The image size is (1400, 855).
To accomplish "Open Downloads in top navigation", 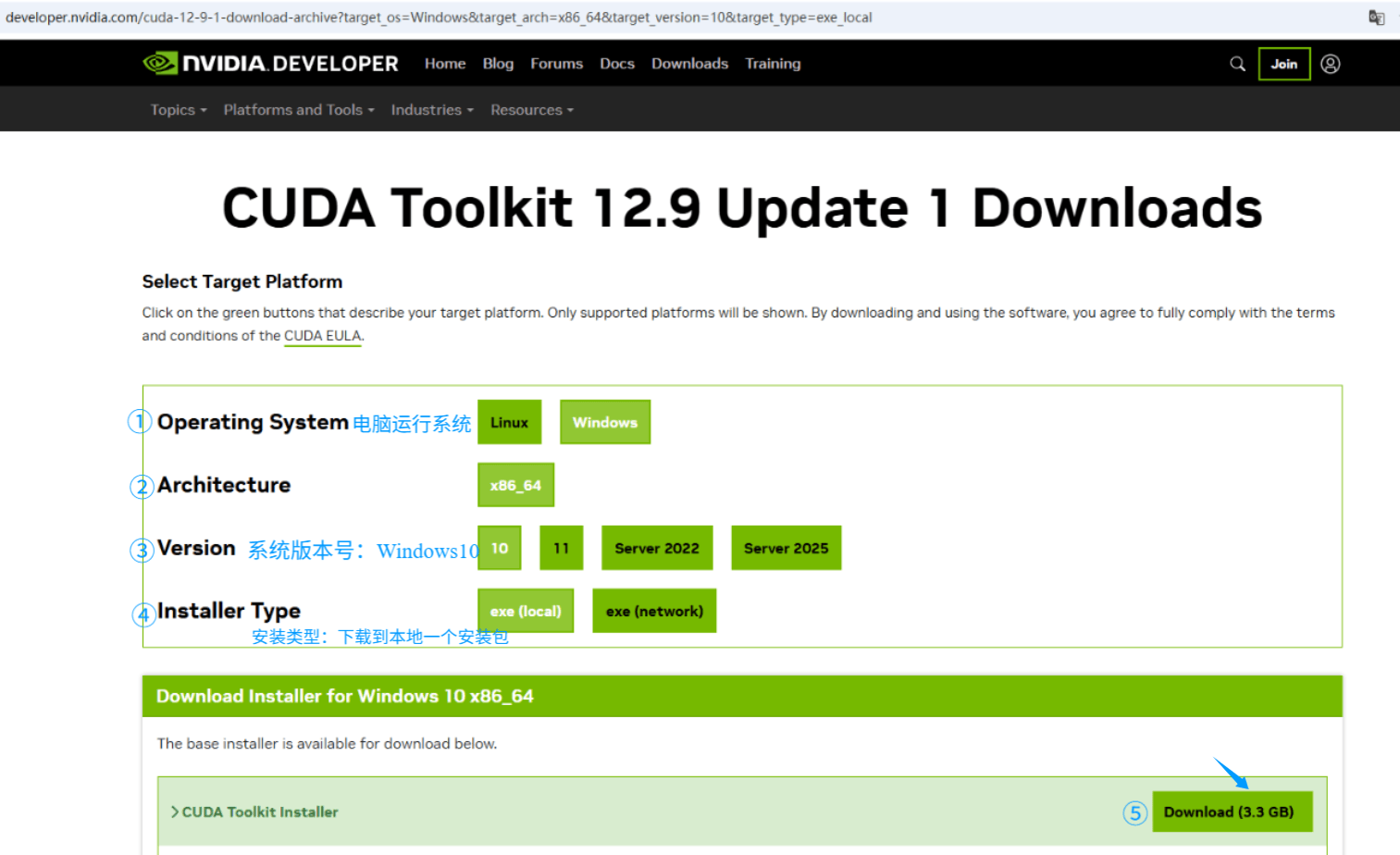I will 689,64.
